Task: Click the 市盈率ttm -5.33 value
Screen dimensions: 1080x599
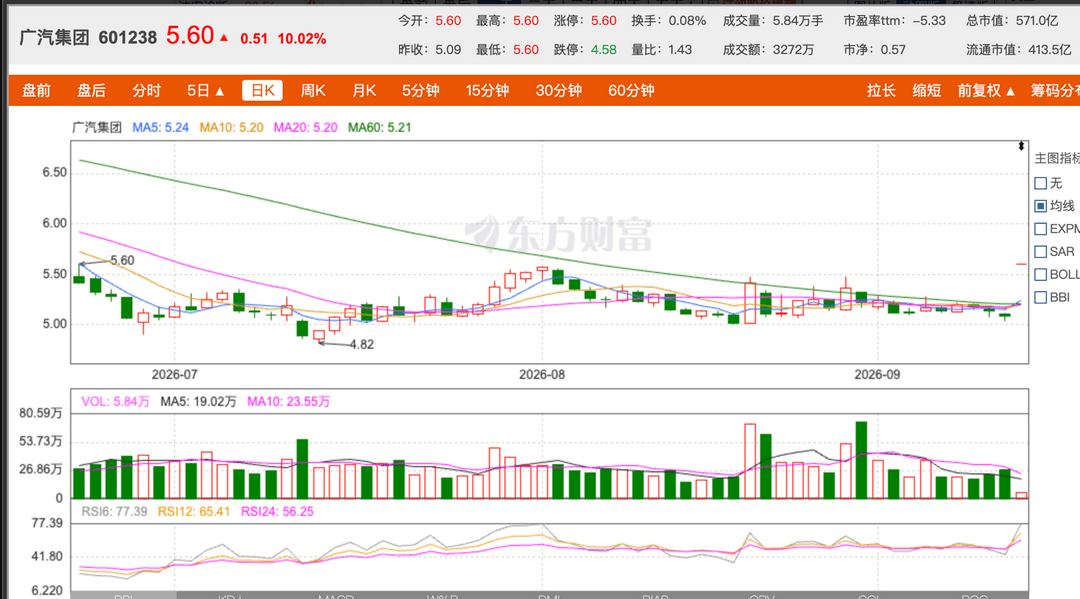Action: coord(929,21)
